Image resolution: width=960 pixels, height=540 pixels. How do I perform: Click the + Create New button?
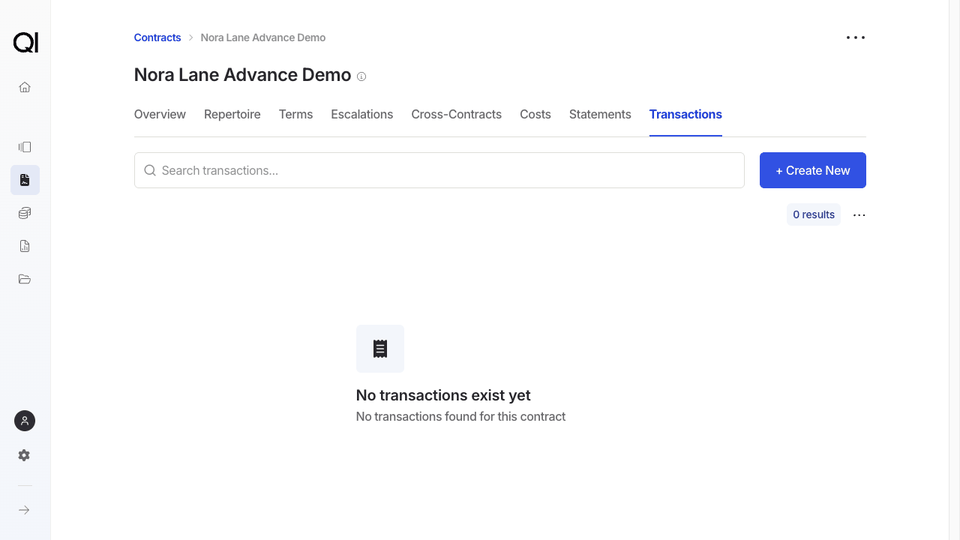[x=812, y=170]
